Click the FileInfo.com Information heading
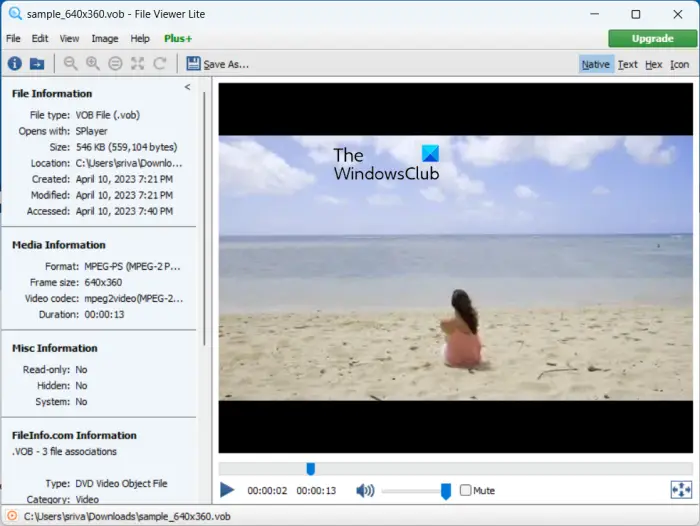 74,435
